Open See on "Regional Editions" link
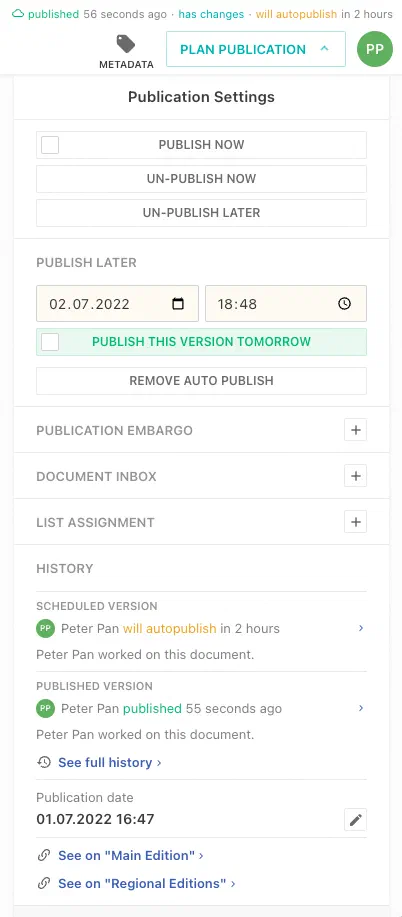This screenshot has height=917, width=402. coord(146,883)
